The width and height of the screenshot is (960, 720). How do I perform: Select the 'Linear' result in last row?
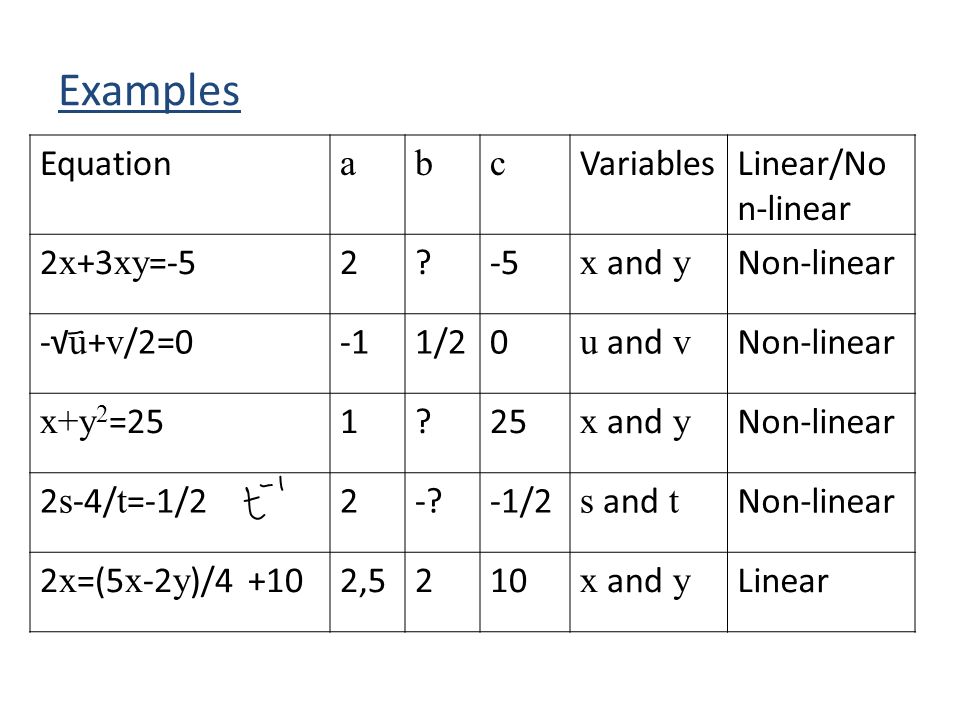(x=783, y=581)
